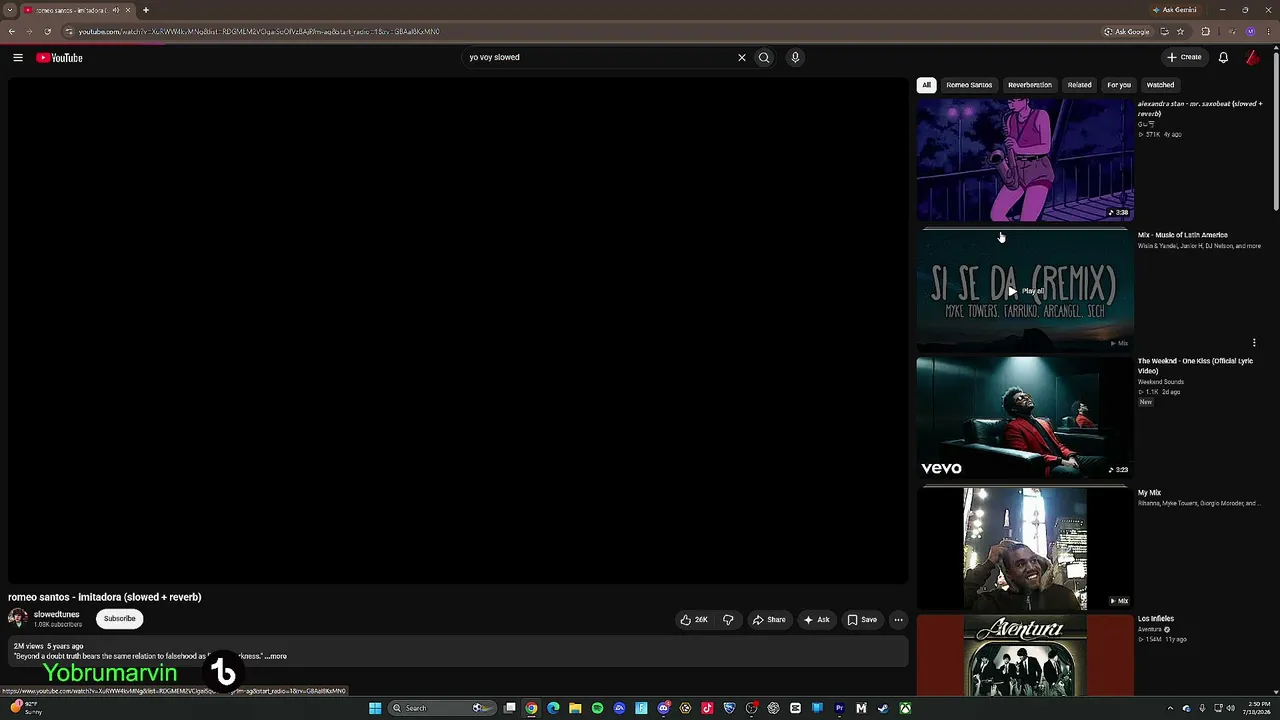Click Ask Google in the address bar
The image size is (1280, 720).
pos(1127,31)
